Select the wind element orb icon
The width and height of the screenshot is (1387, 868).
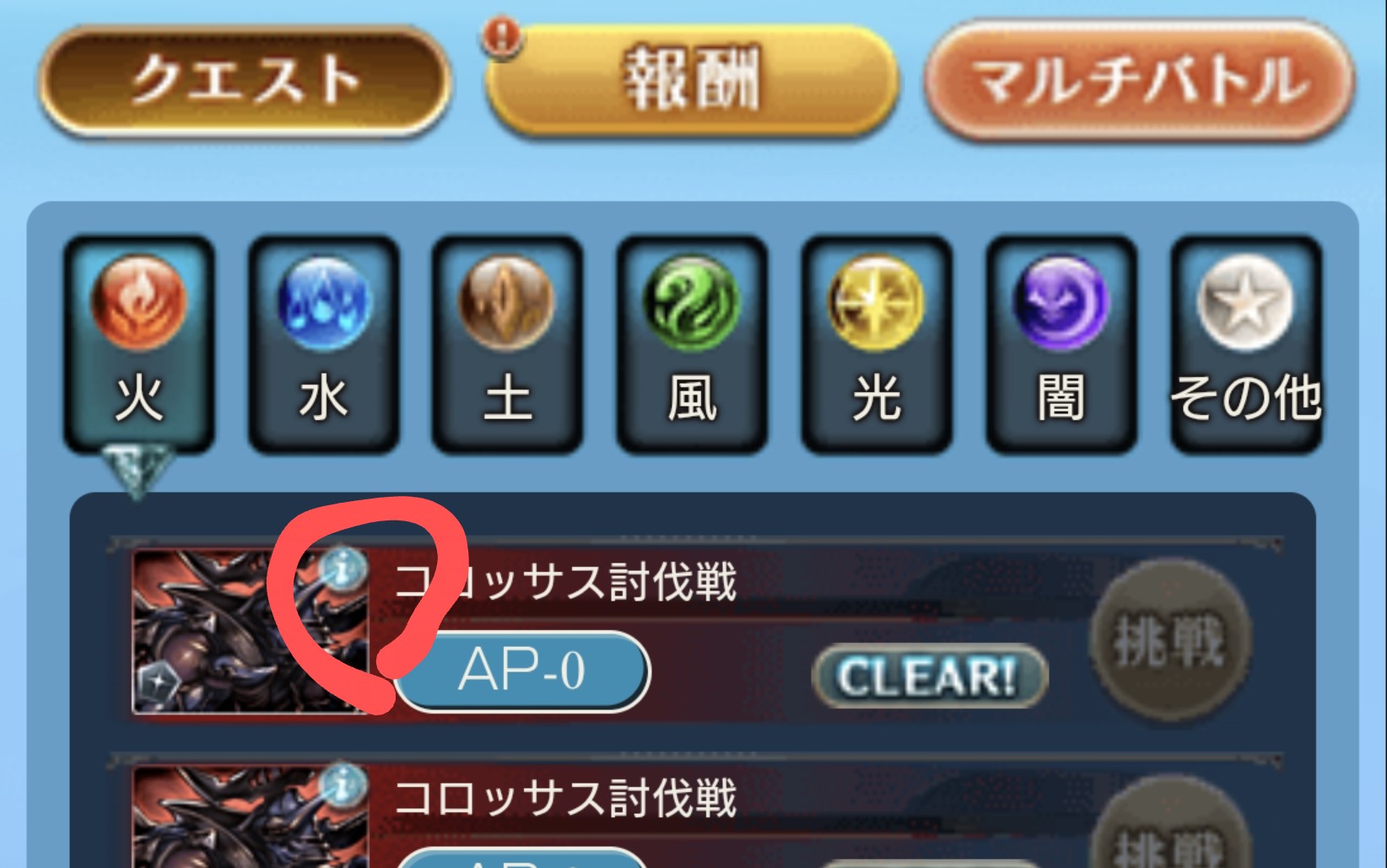pos(692,303)
